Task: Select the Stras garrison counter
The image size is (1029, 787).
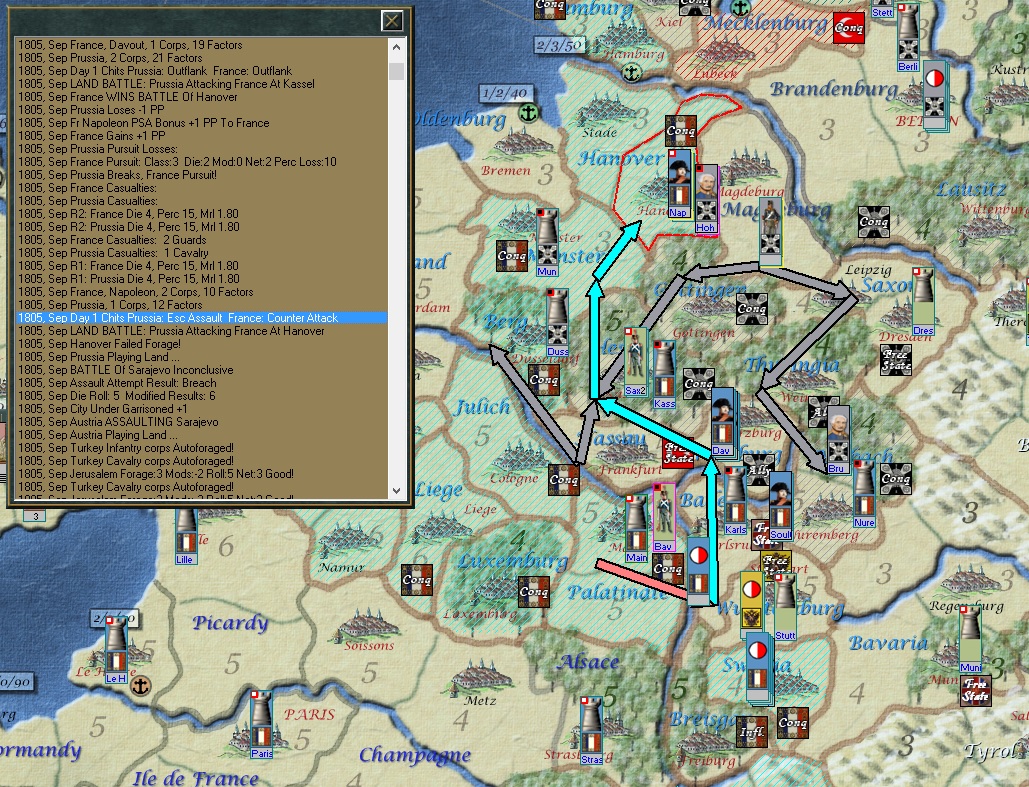Action: [591, 731]
